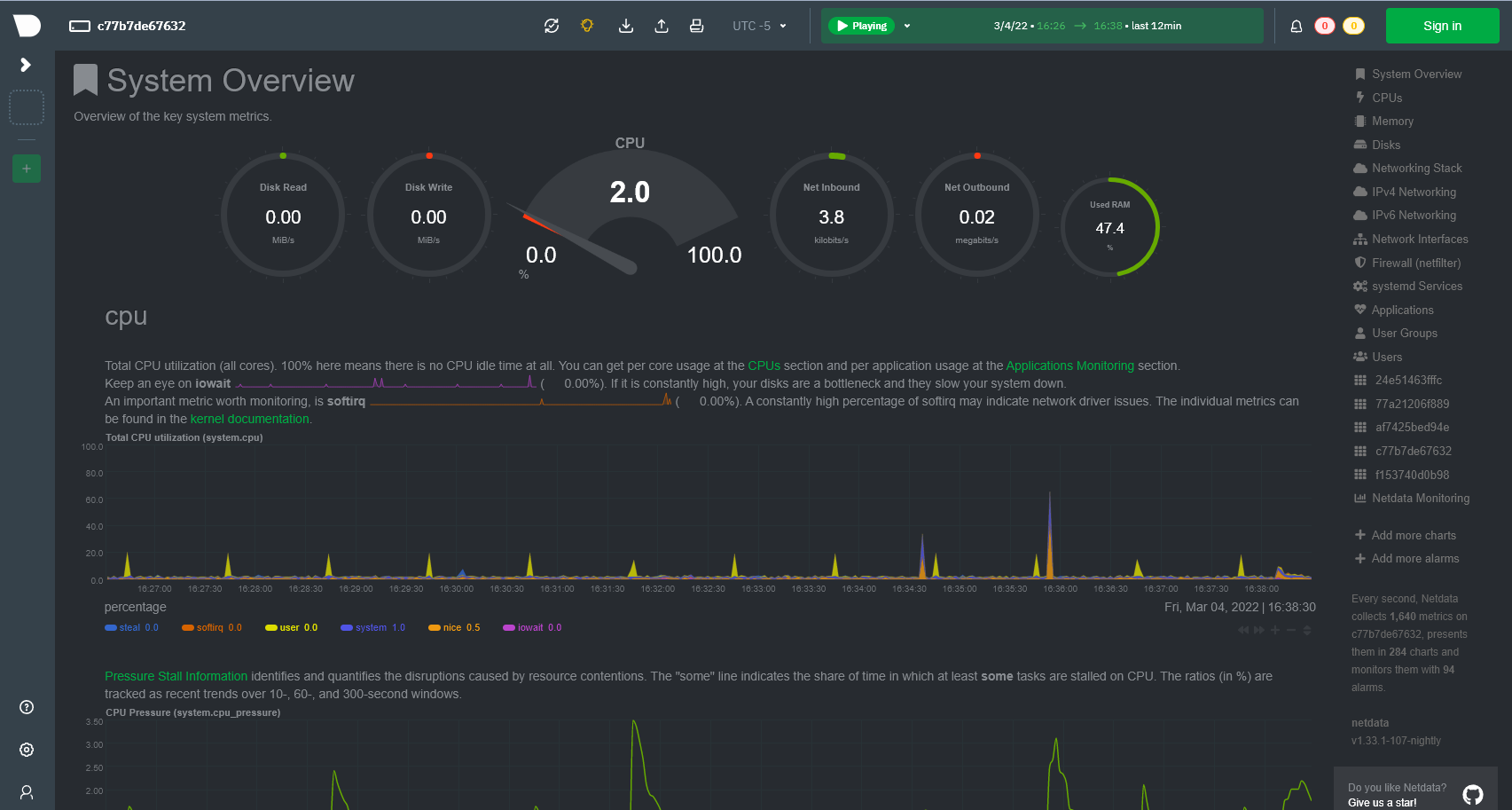Open the UTC -5 timezone dropdown
The image size is (1512, 810).
click(x=759, y=26)
